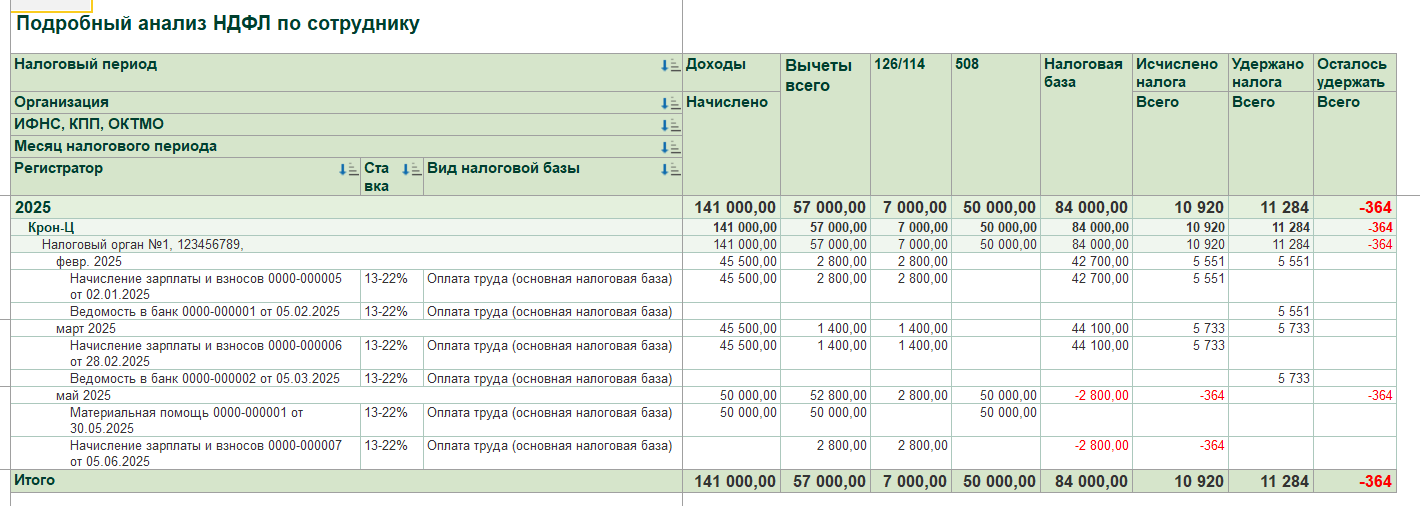Click sort icon beside Вид налоговой базы
1420x506 pixels.
pos(670,169)
